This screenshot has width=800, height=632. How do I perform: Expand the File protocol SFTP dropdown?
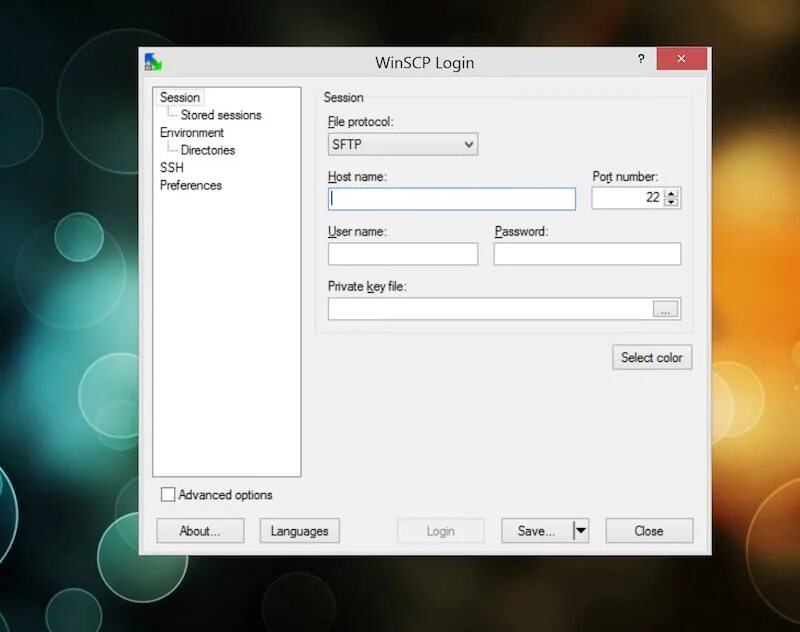click(403, 144)
